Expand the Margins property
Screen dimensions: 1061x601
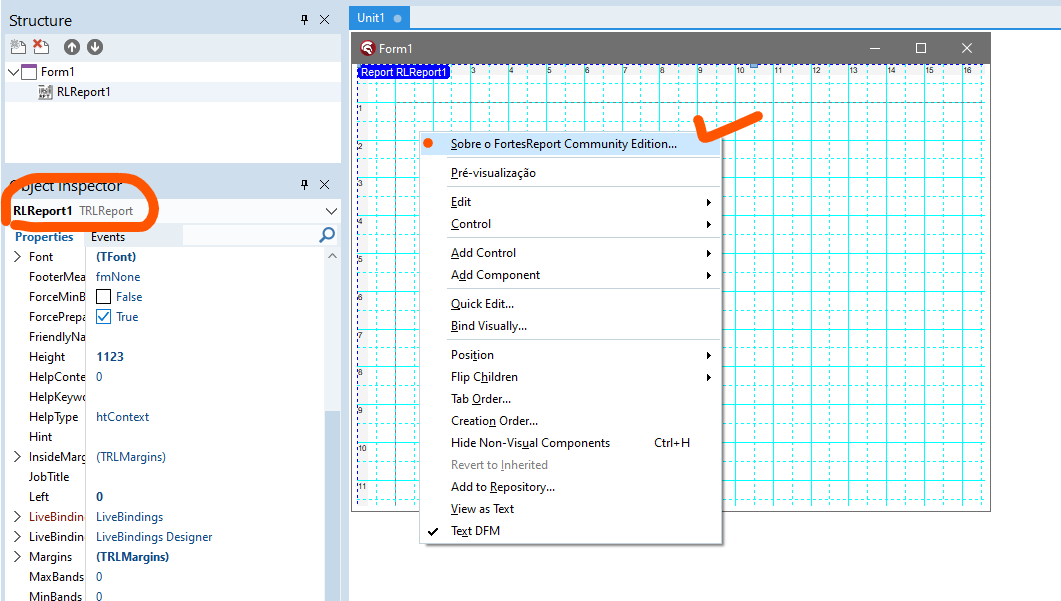click(x=17, y=556)
